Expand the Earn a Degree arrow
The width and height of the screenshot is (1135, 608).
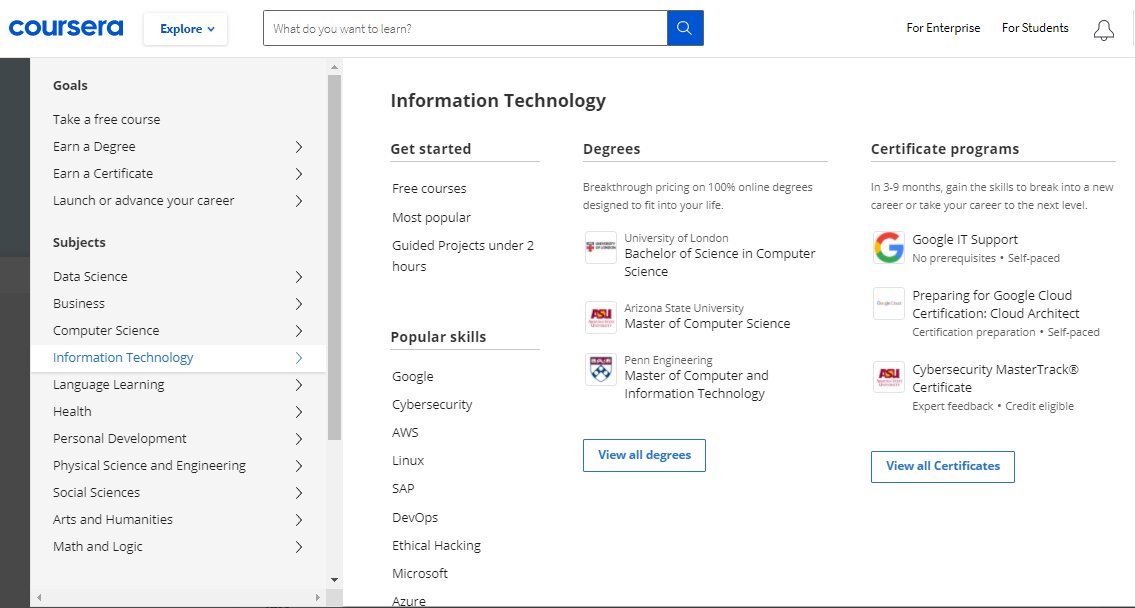coord(298,147)
